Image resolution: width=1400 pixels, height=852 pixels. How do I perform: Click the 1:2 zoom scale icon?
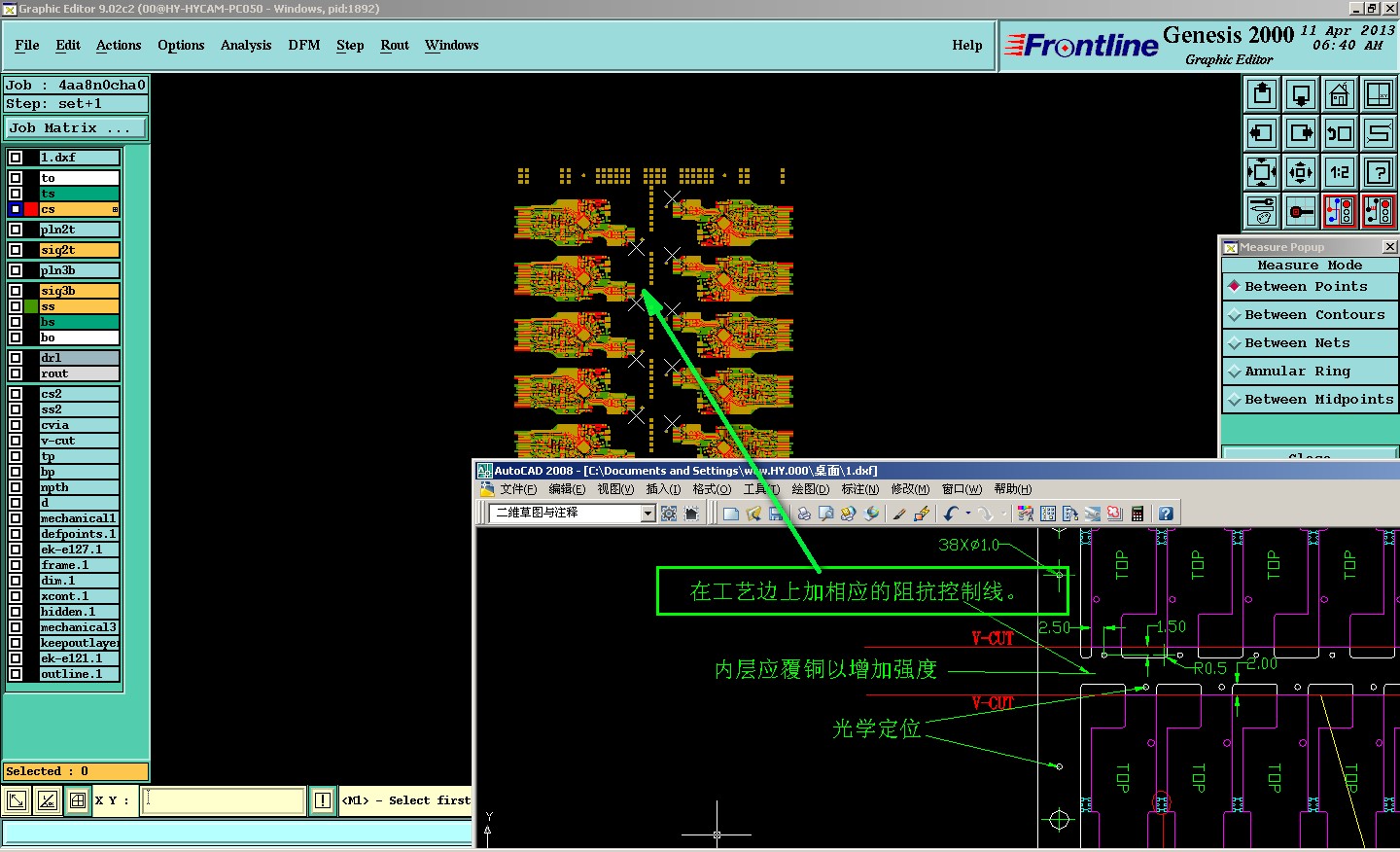[x=1340, y=172]
